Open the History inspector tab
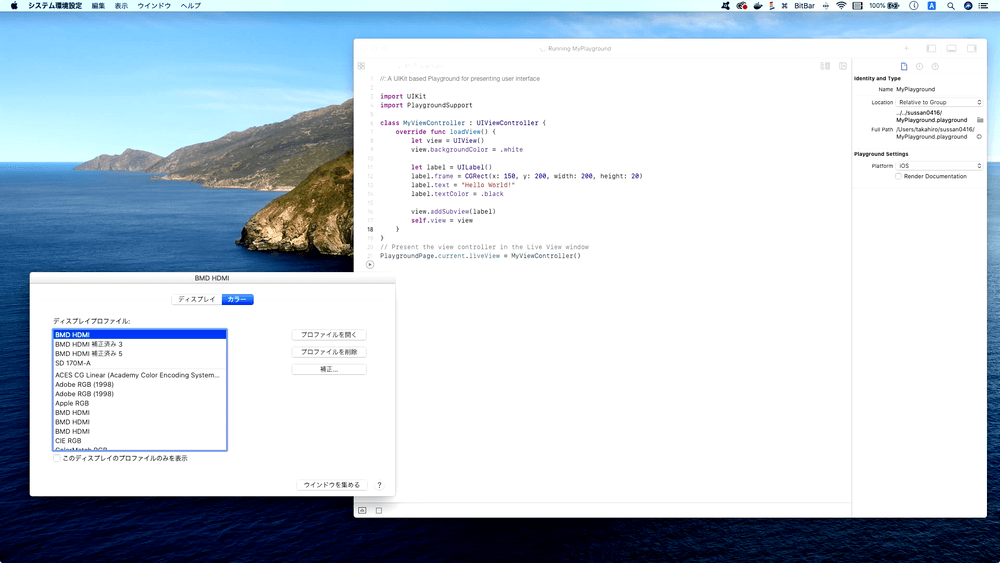This screenshot has width=1000, height=563. [x=919, y=66]
